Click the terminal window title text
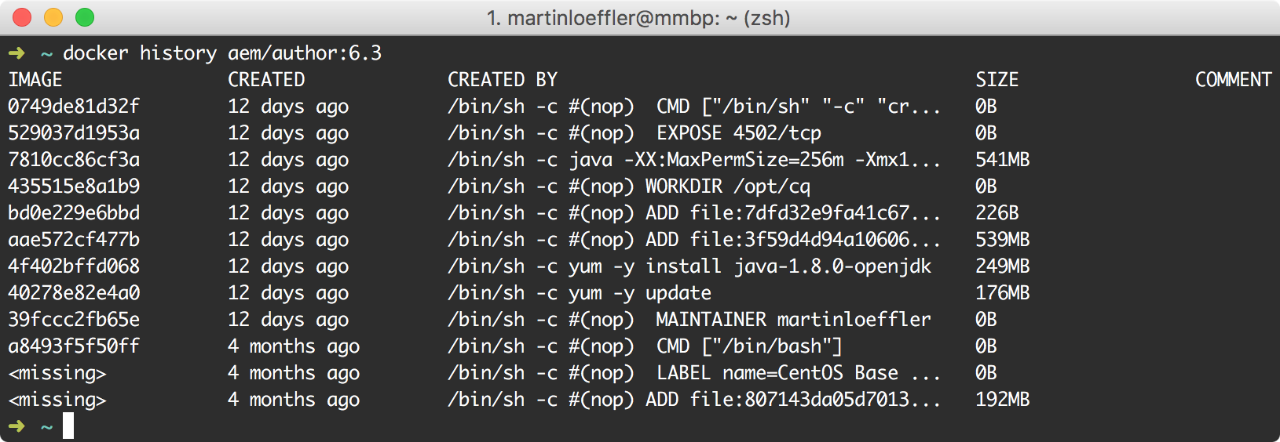Viewport: 1280px width, 442px height. click(639, 18)
